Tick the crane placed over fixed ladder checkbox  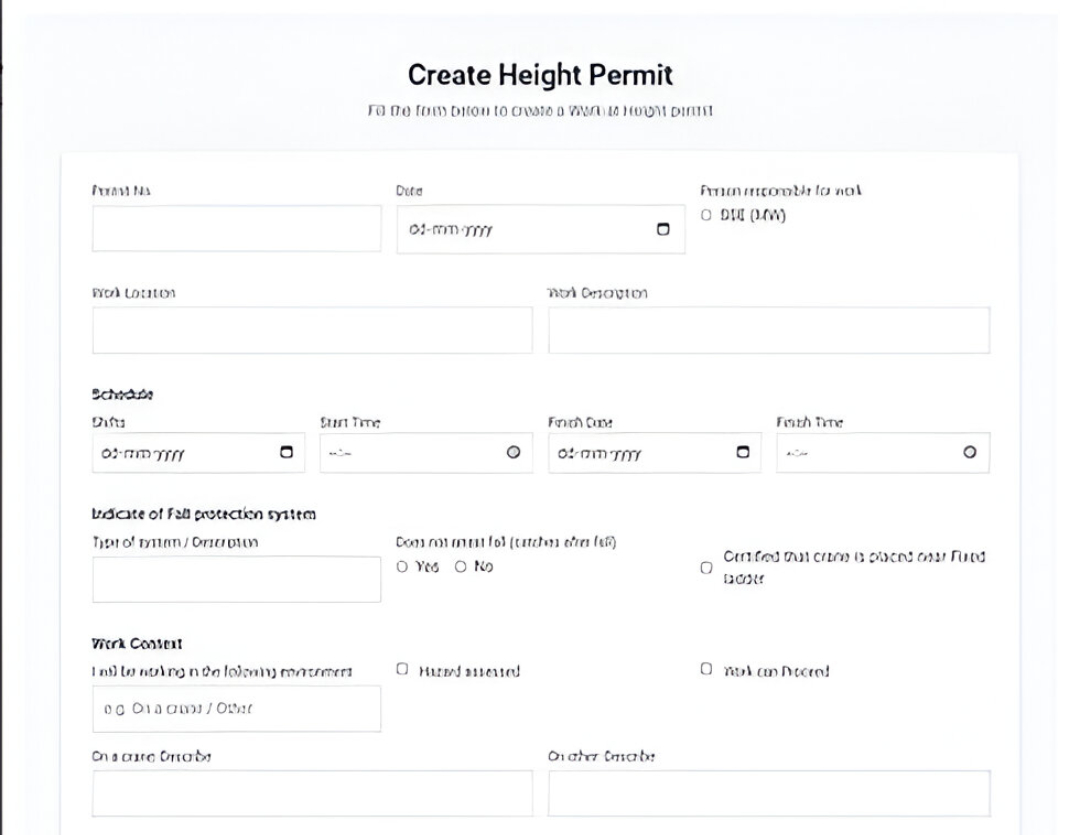point(707,567)
